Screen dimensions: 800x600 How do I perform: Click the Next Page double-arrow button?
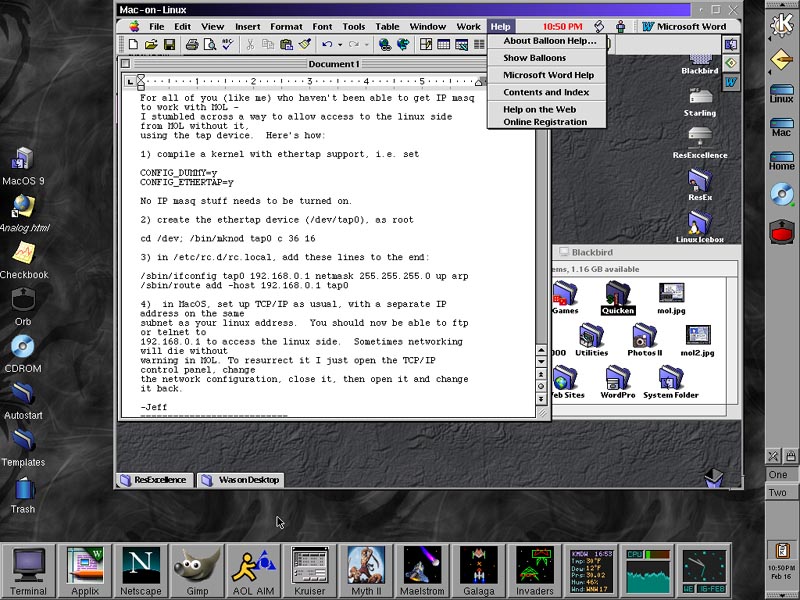541,398
